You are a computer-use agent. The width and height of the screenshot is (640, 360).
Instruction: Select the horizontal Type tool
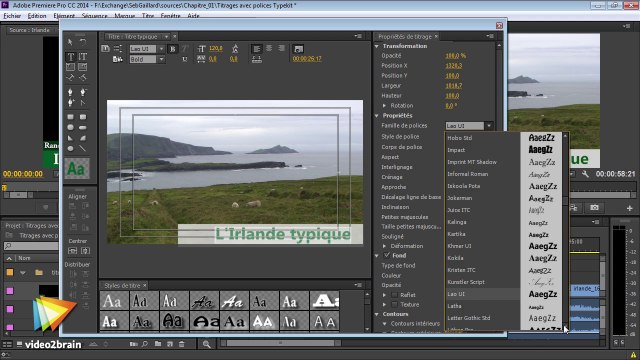coord(70,57)
